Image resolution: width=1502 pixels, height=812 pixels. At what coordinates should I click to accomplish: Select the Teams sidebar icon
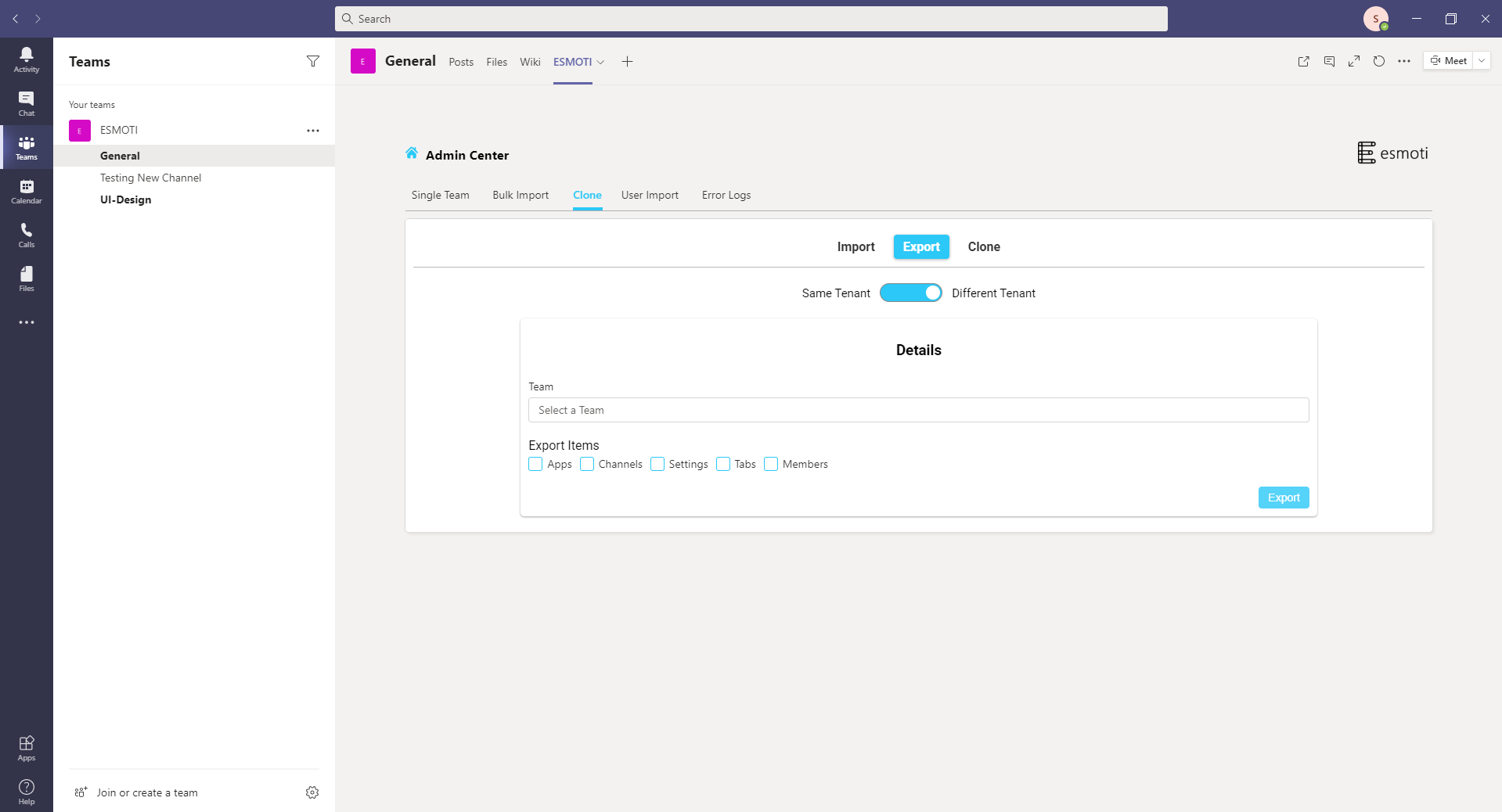27,147
